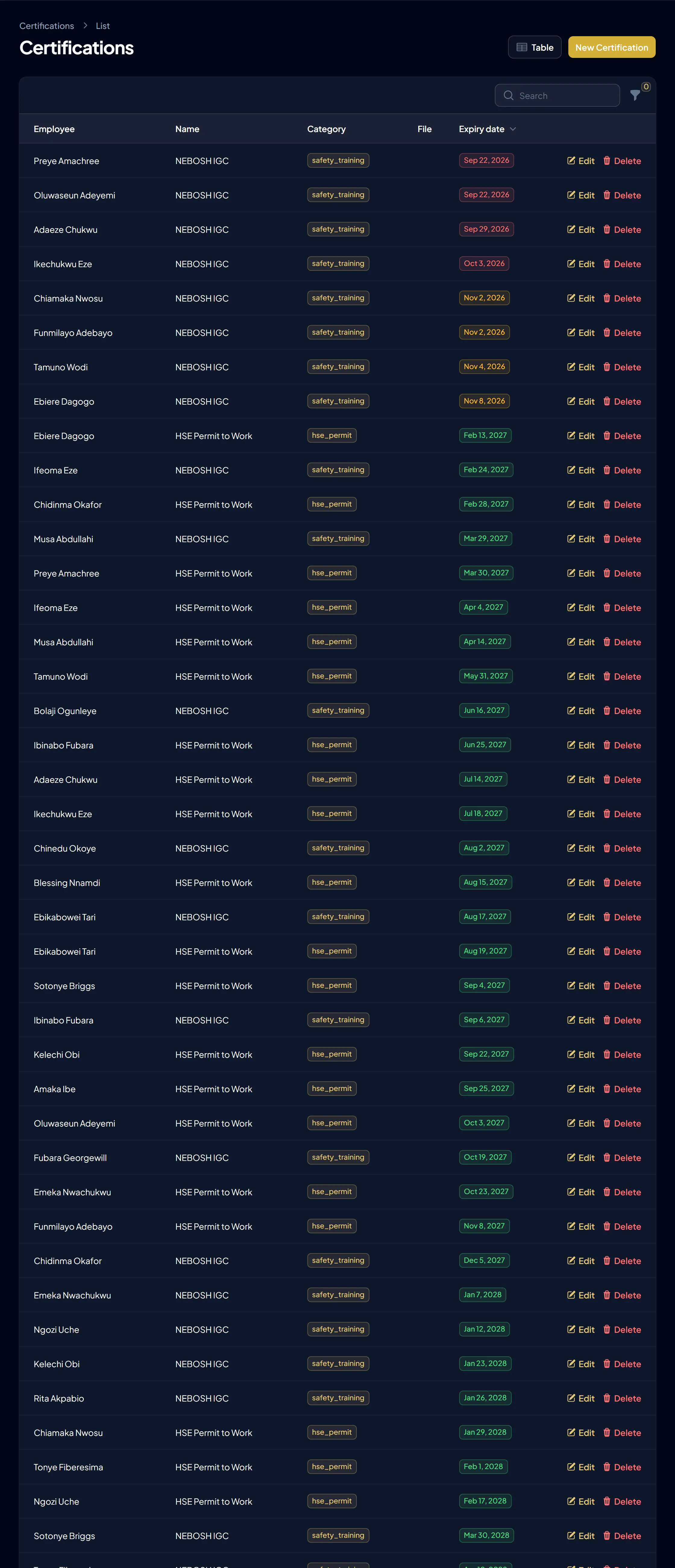Screen dimensions: 675x1568
Task: Edit Kelechi Obi's HSE Permit to Work
Action: coord(581,1055)
